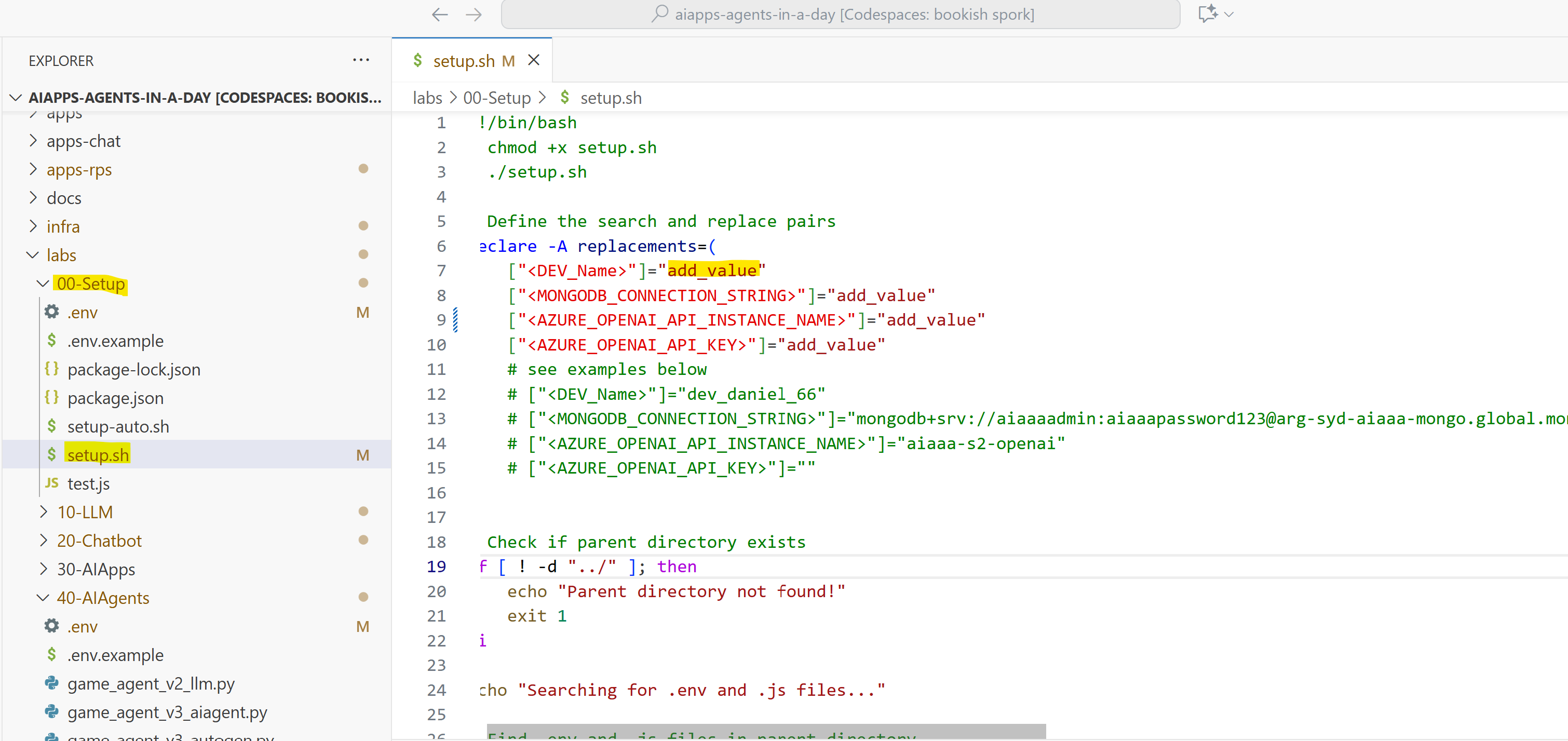Click the command center search field
The width and height of the screenshot is (1568, 741).
[x=840, y=15]
